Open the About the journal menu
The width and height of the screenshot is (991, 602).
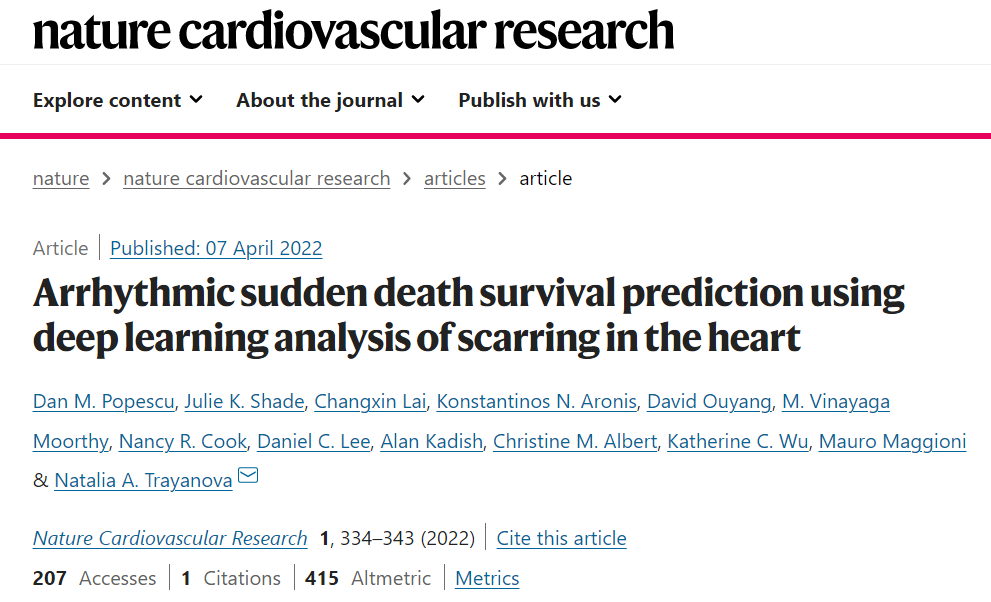(x=331, y=100)
